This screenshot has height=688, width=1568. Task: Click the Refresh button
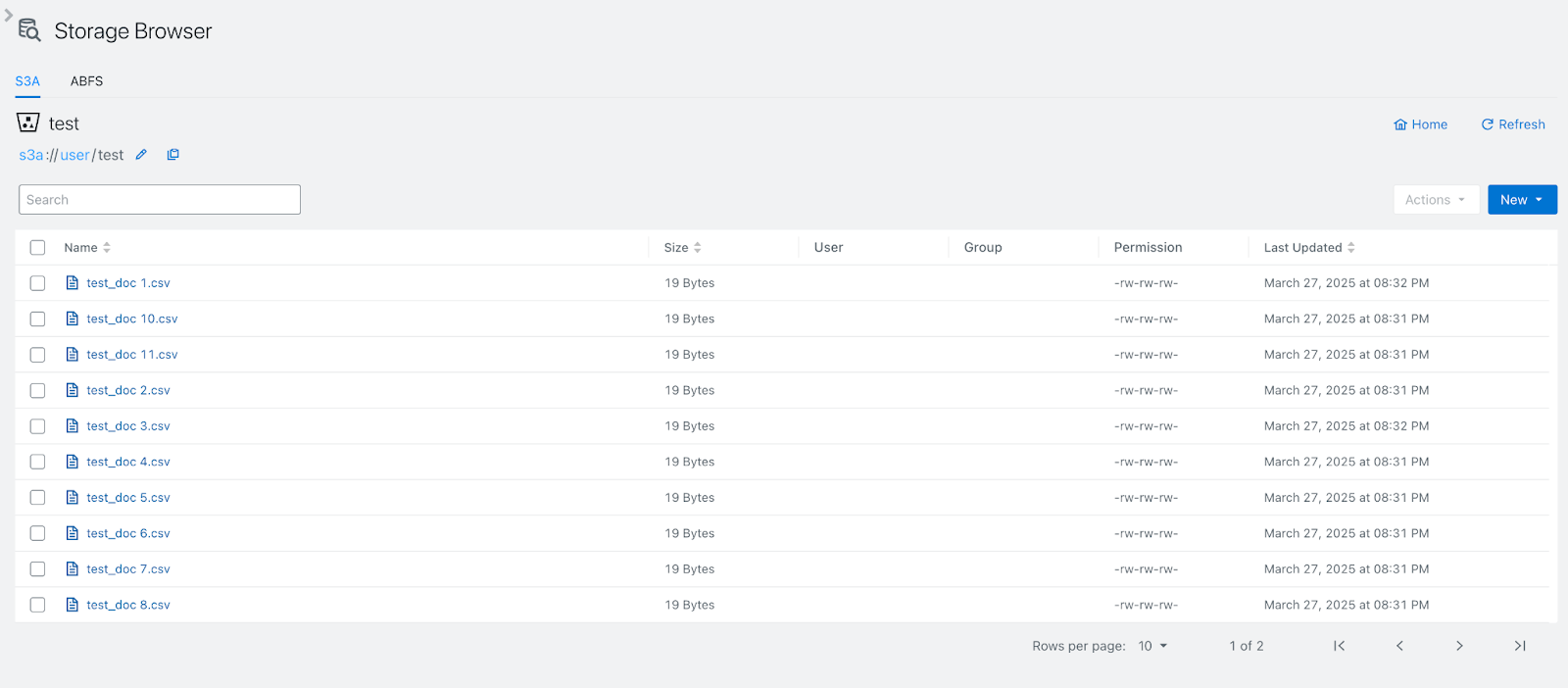pos(1512,124)
